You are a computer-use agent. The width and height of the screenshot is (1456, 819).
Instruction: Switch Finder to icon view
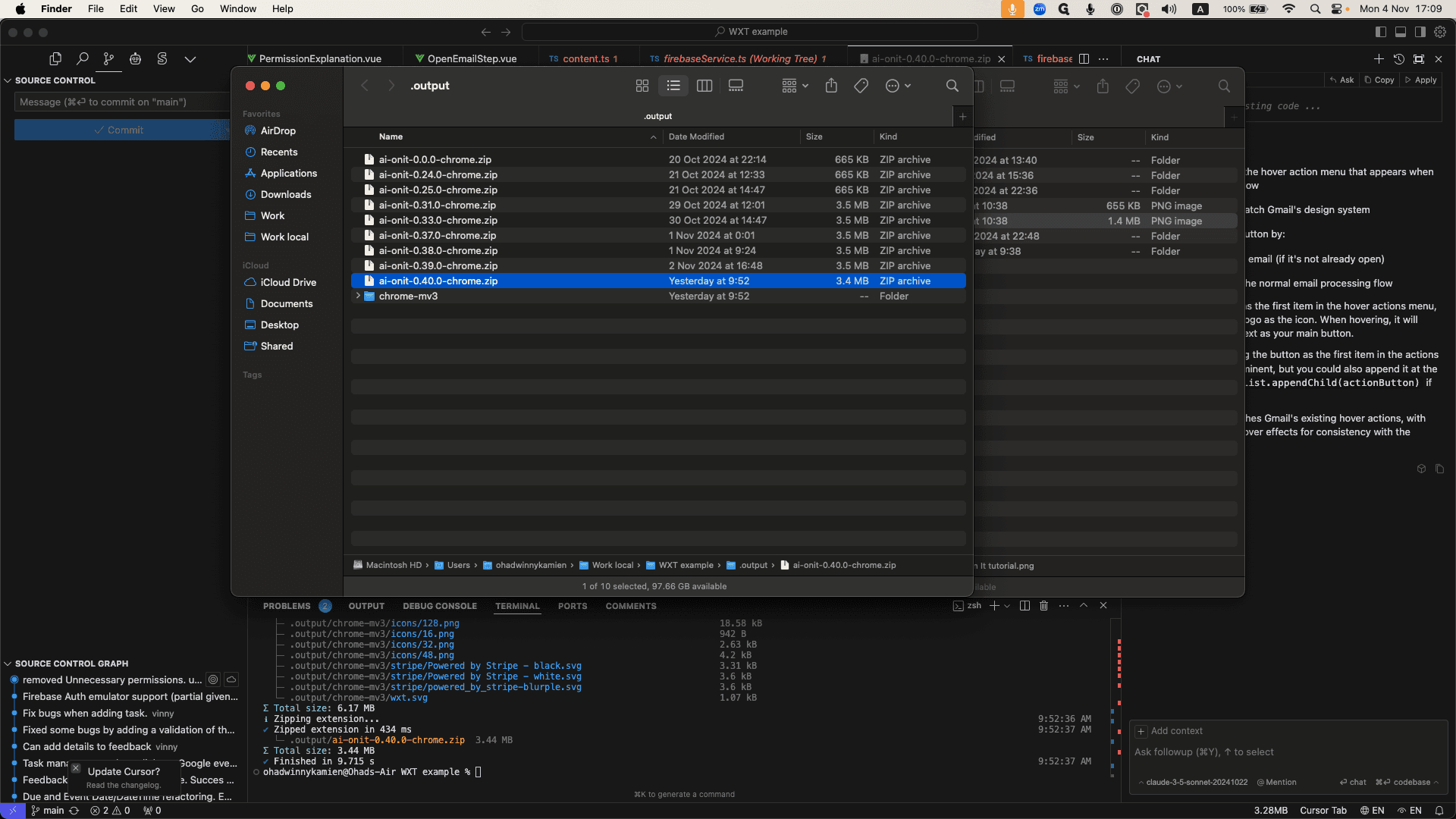(x=642, y=86)
